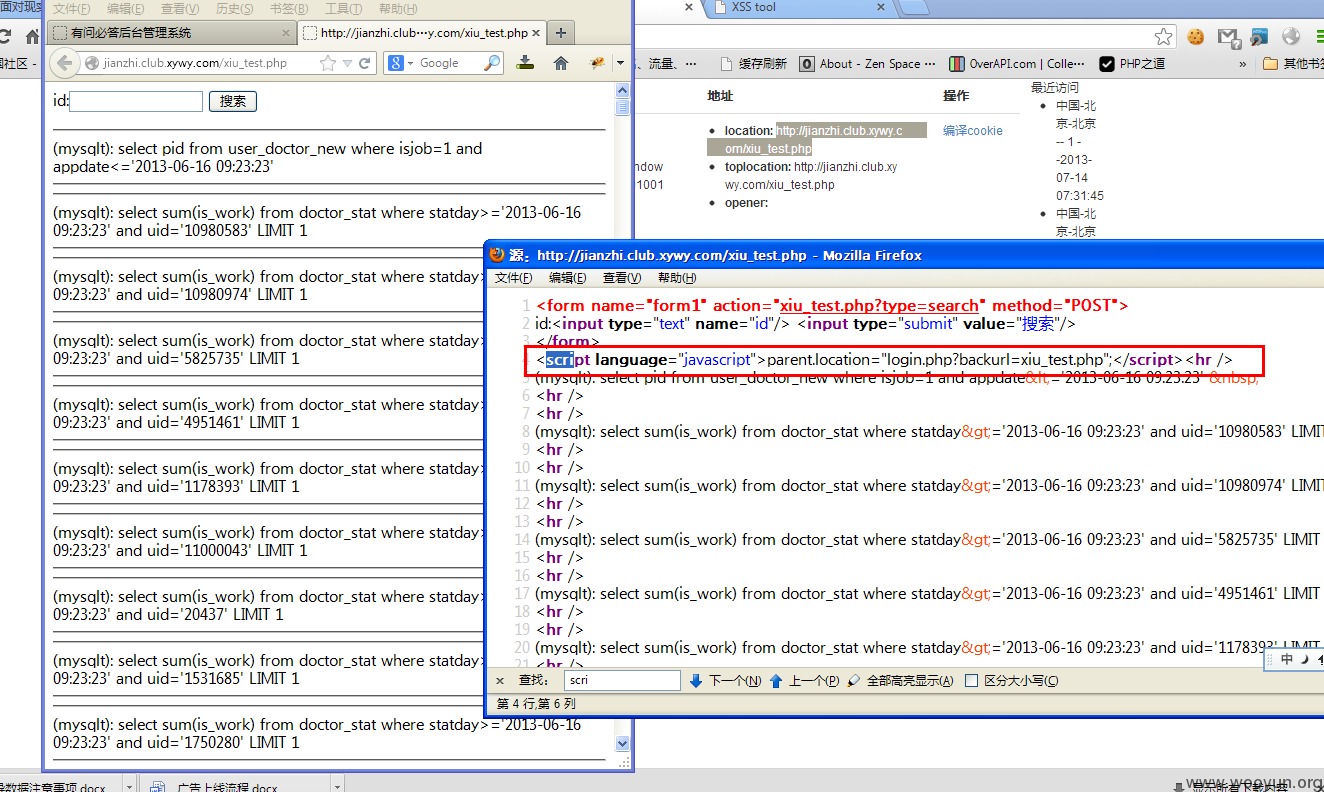Expand the bookmarks overflow chevron
The width and height of the screenshot is (1324, 792).
(1243, 64)
